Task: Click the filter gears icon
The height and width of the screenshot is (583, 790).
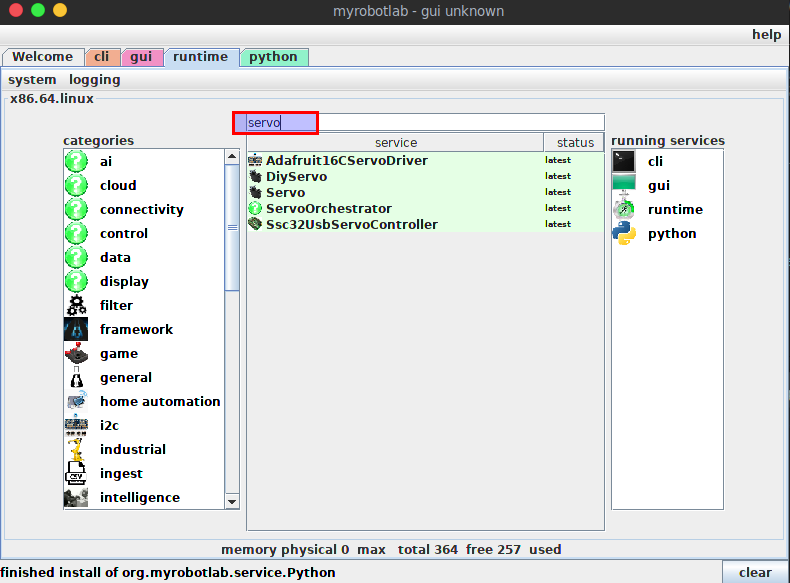Action: tap(76, 305)
